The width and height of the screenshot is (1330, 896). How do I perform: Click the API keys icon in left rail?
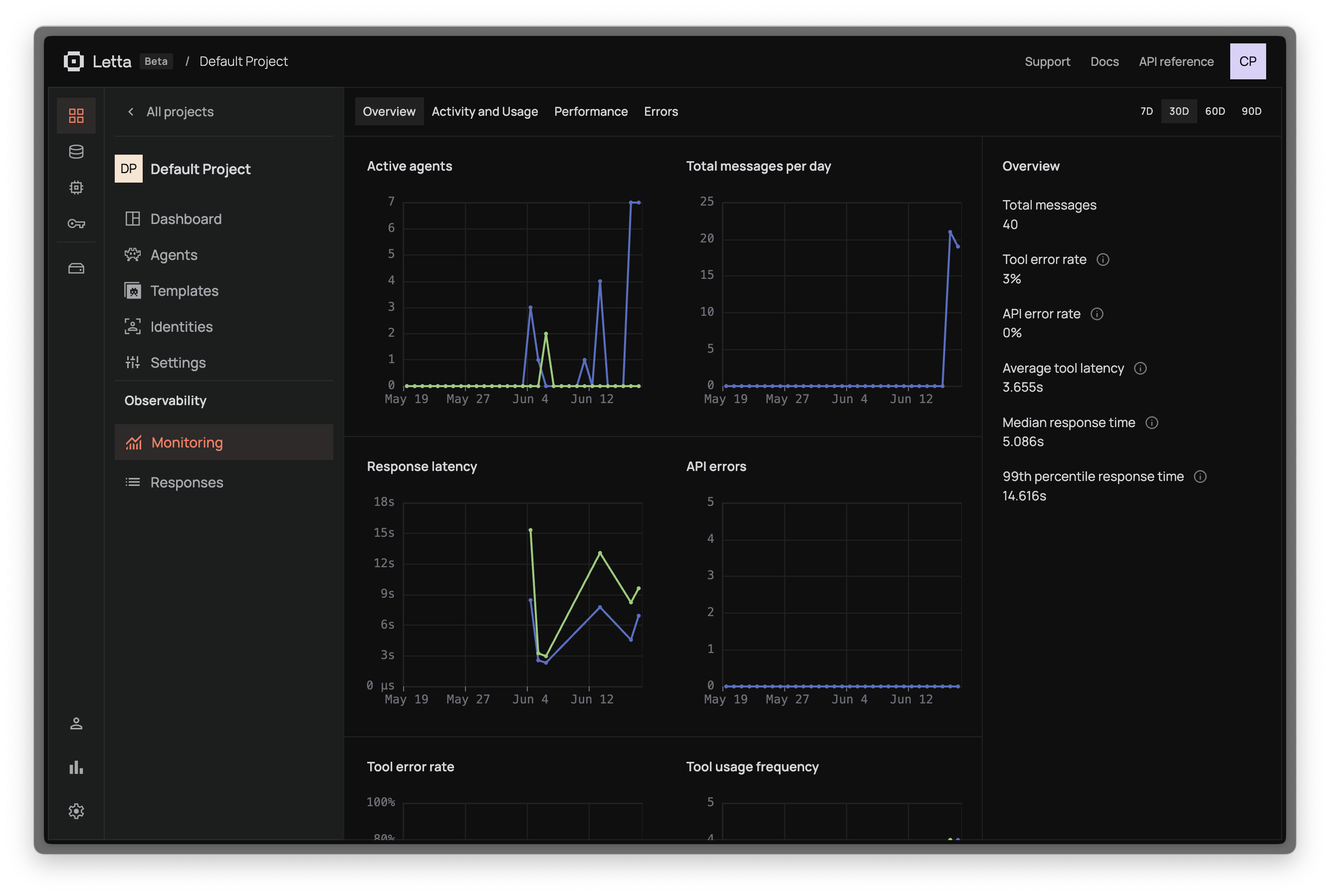pyautogui.click(x=76, y=224)
